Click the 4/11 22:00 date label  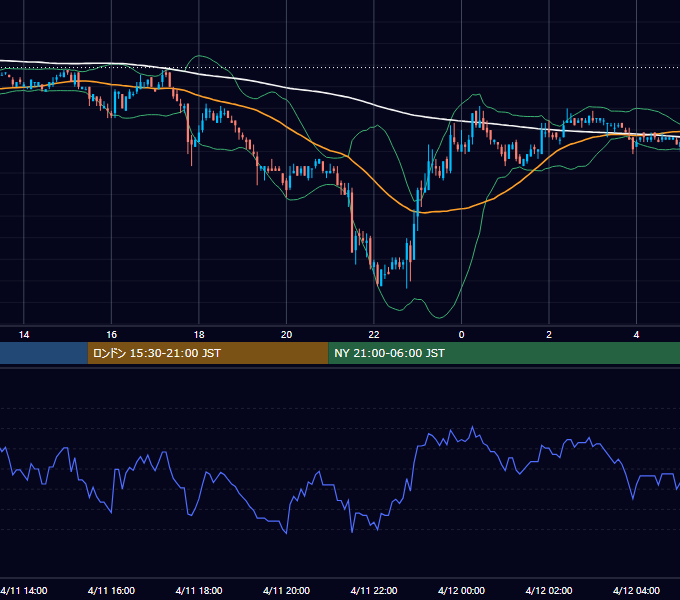pyautogui.click(x=374, y=590)
